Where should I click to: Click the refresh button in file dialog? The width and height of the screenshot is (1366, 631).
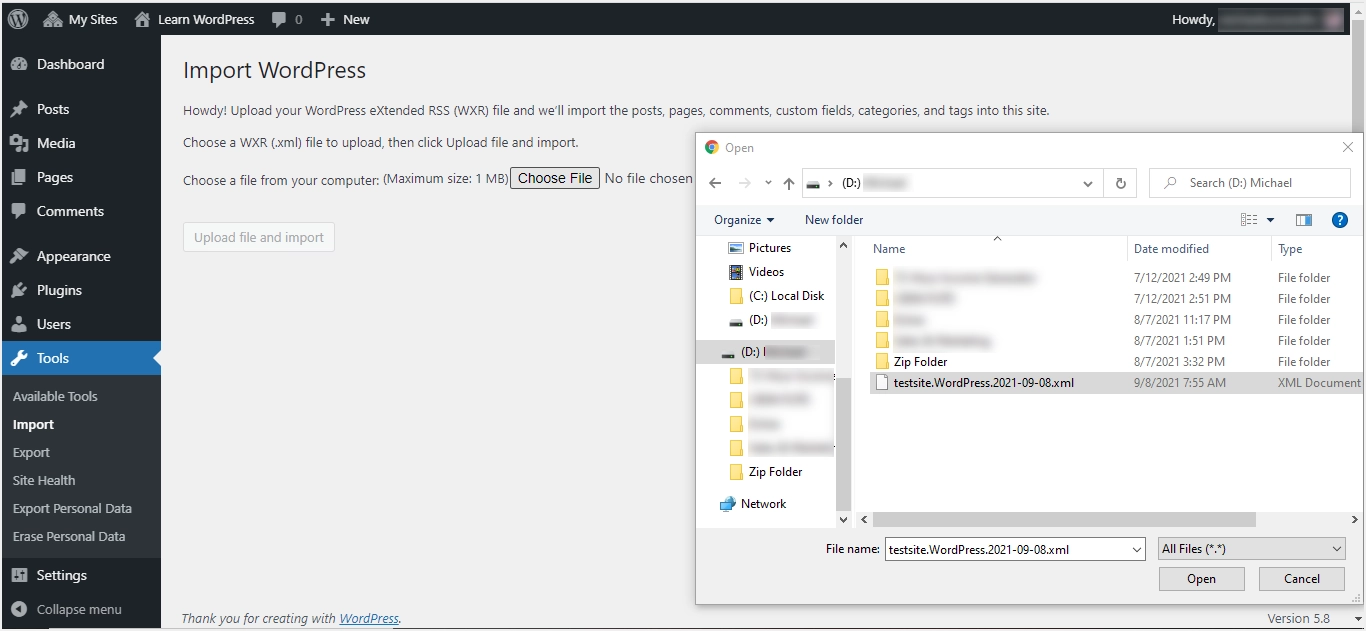(1120, 183)
